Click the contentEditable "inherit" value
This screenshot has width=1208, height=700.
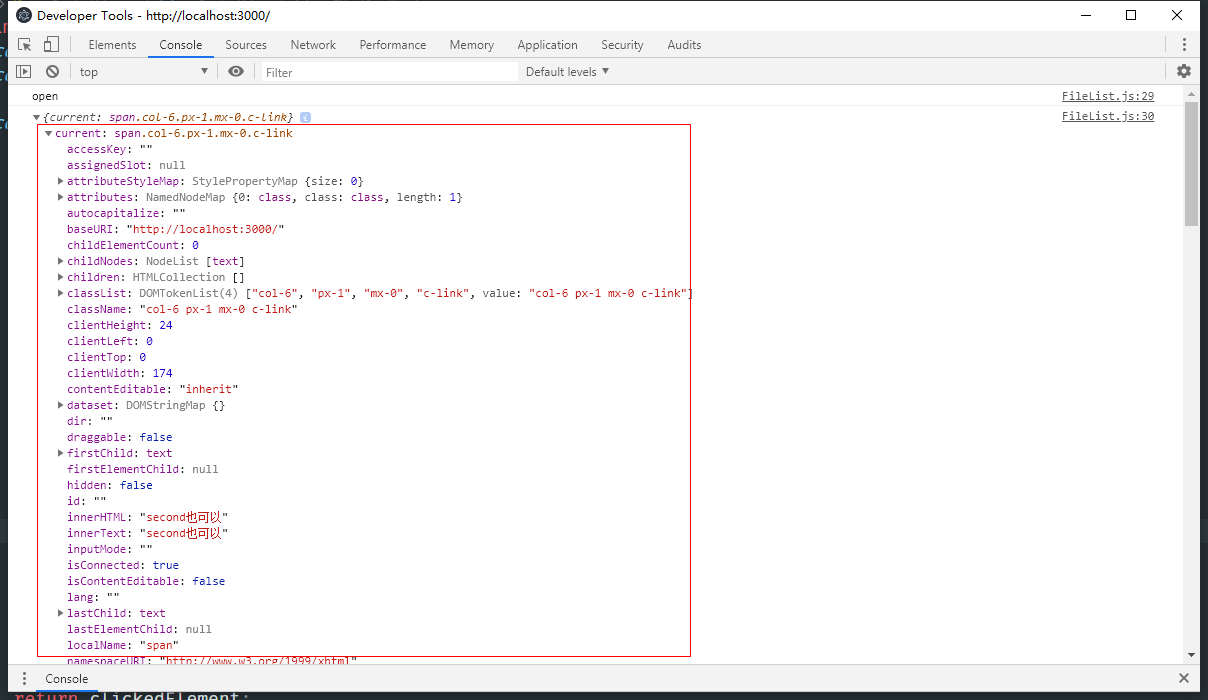point(209,389)
